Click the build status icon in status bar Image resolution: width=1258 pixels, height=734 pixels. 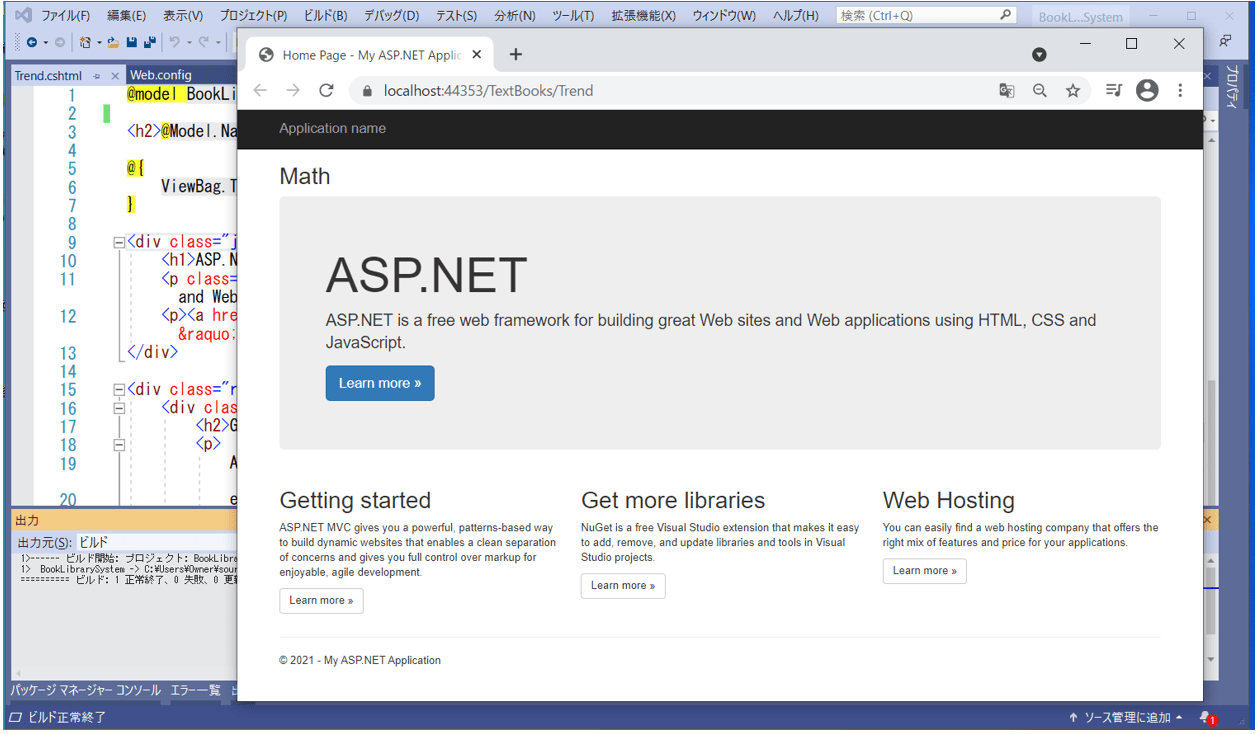click(x=15, y=717)
